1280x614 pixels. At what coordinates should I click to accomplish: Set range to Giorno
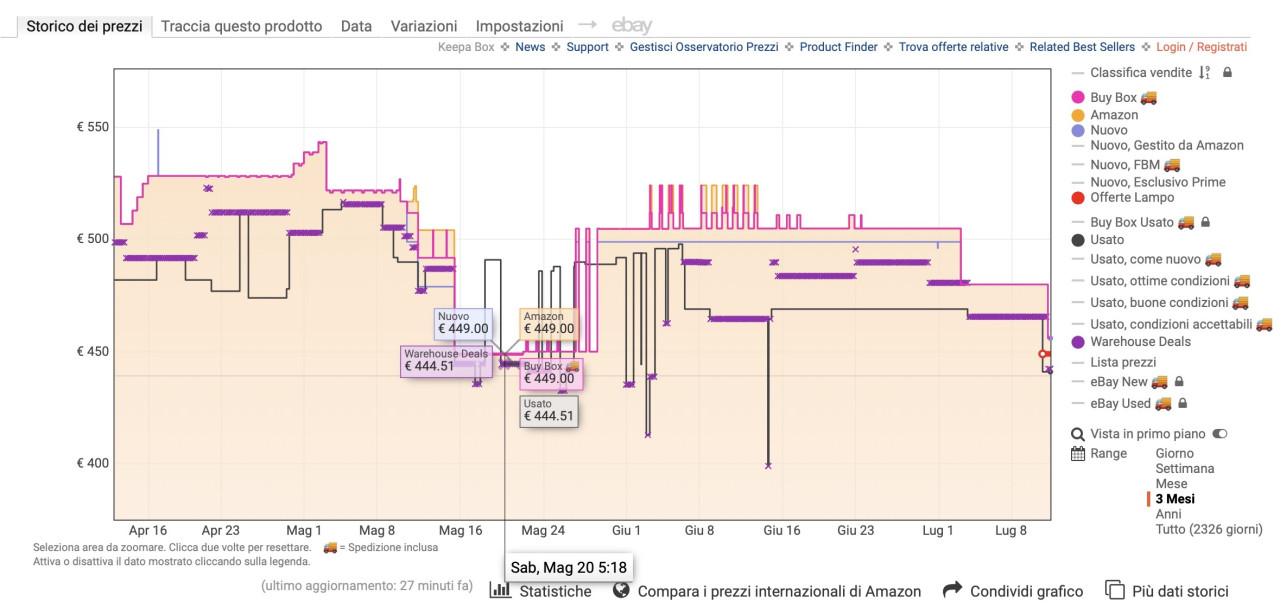coord(1174,453)
